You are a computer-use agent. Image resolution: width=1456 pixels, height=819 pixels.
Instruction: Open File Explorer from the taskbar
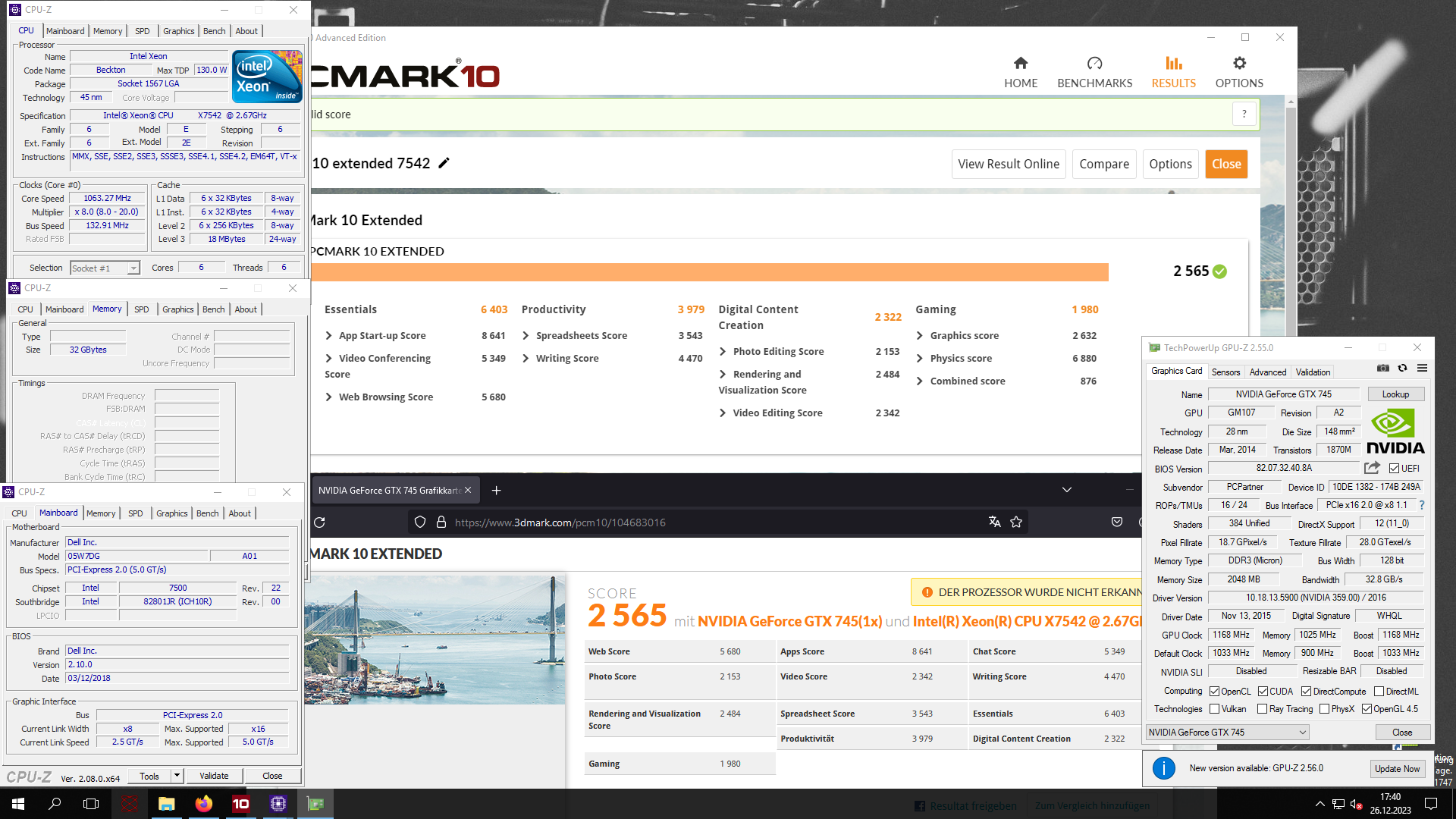coord(167,804)
